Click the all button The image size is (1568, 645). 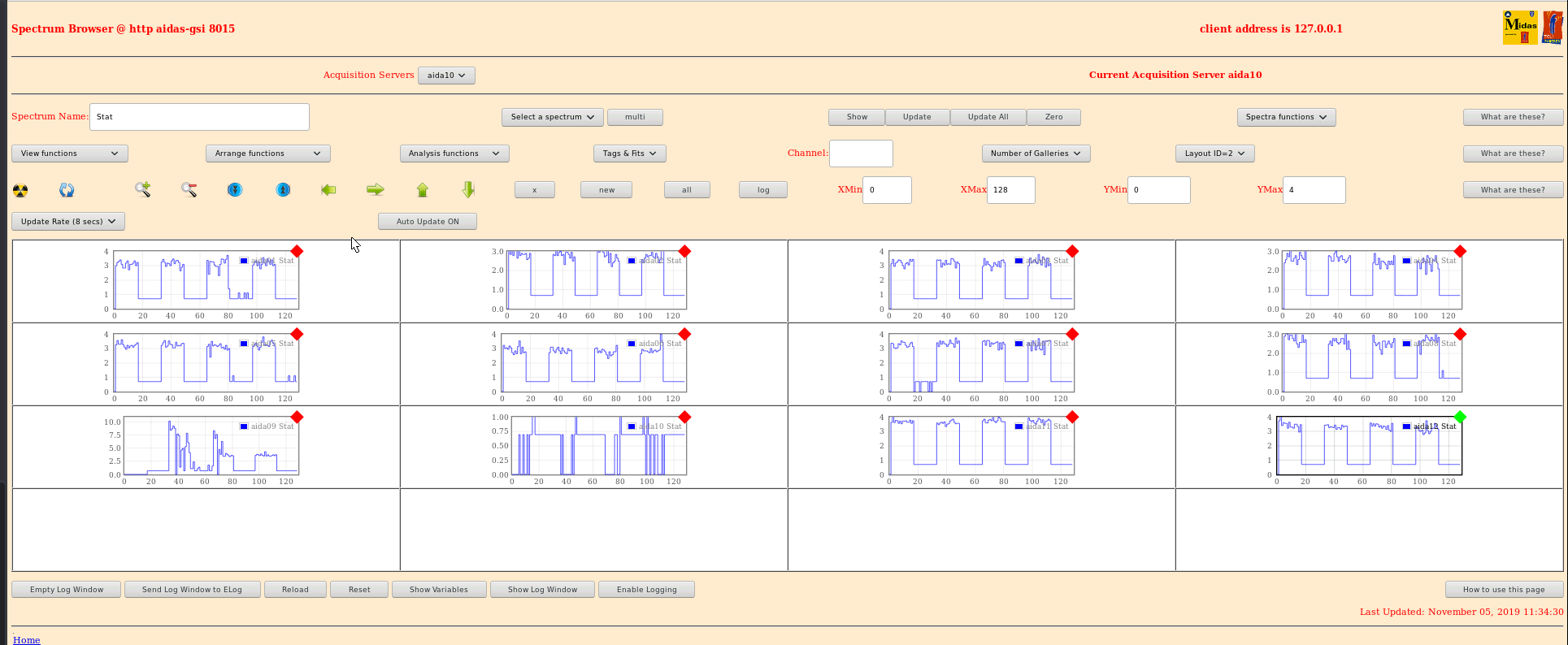coord(687,189)
